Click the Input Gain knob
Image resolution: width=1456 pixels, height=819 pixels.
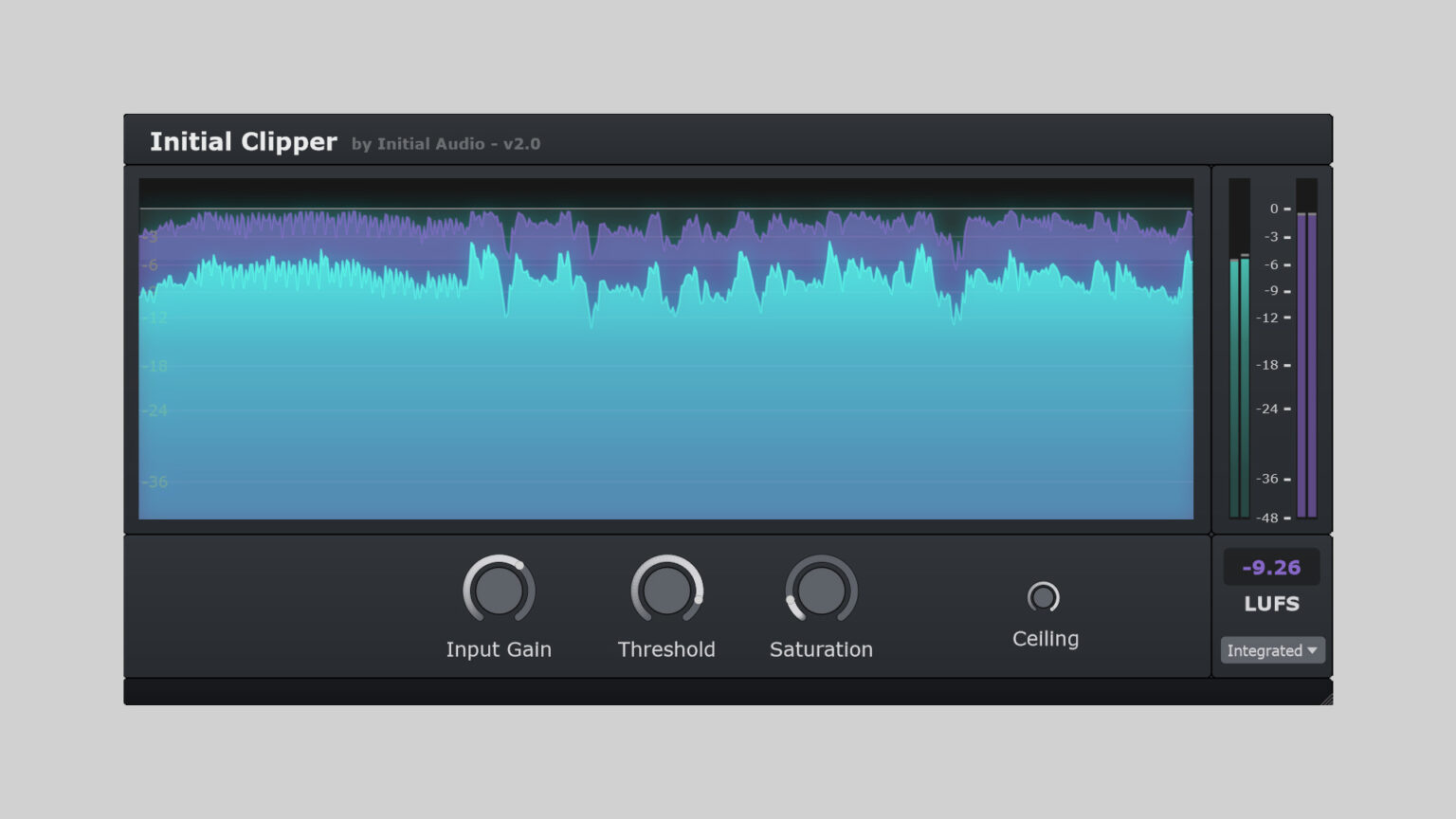point(499,591)
